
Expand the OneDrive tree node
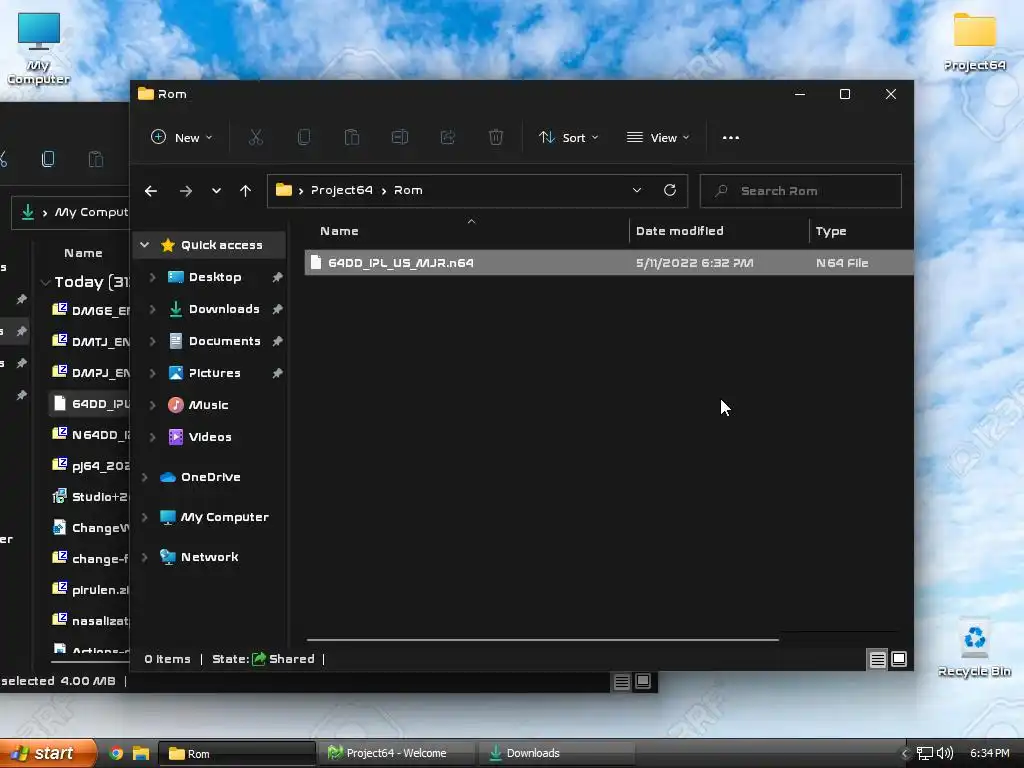pos(145,477)
